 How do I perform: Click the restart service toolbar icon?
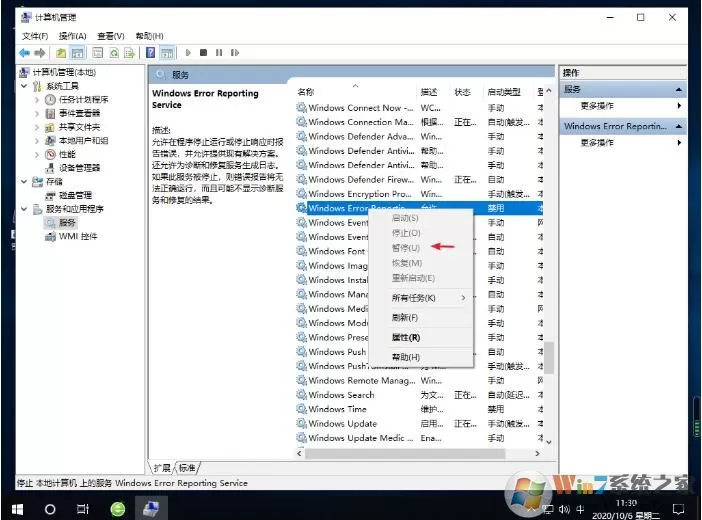coord(235,53)
